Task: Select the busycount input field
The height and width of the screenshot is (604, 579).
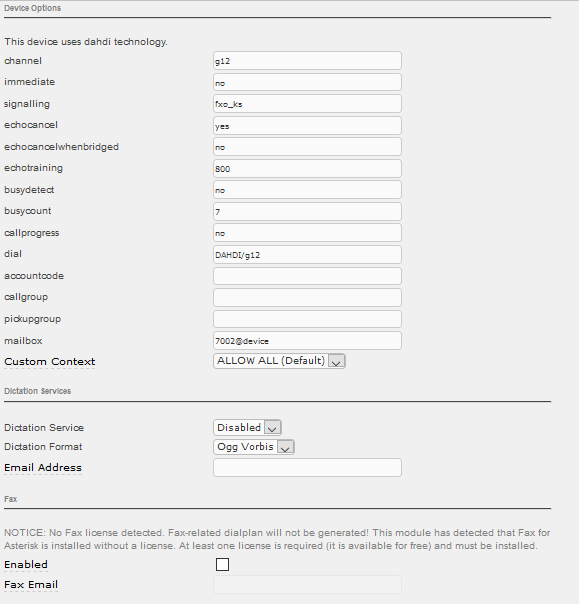Action: [x=307, y=211]
